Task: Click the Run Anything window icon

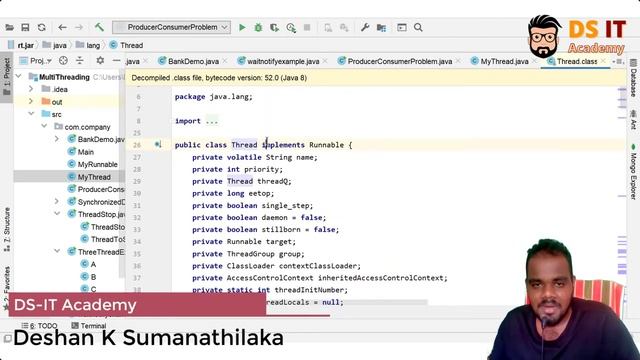Action: 402,27
